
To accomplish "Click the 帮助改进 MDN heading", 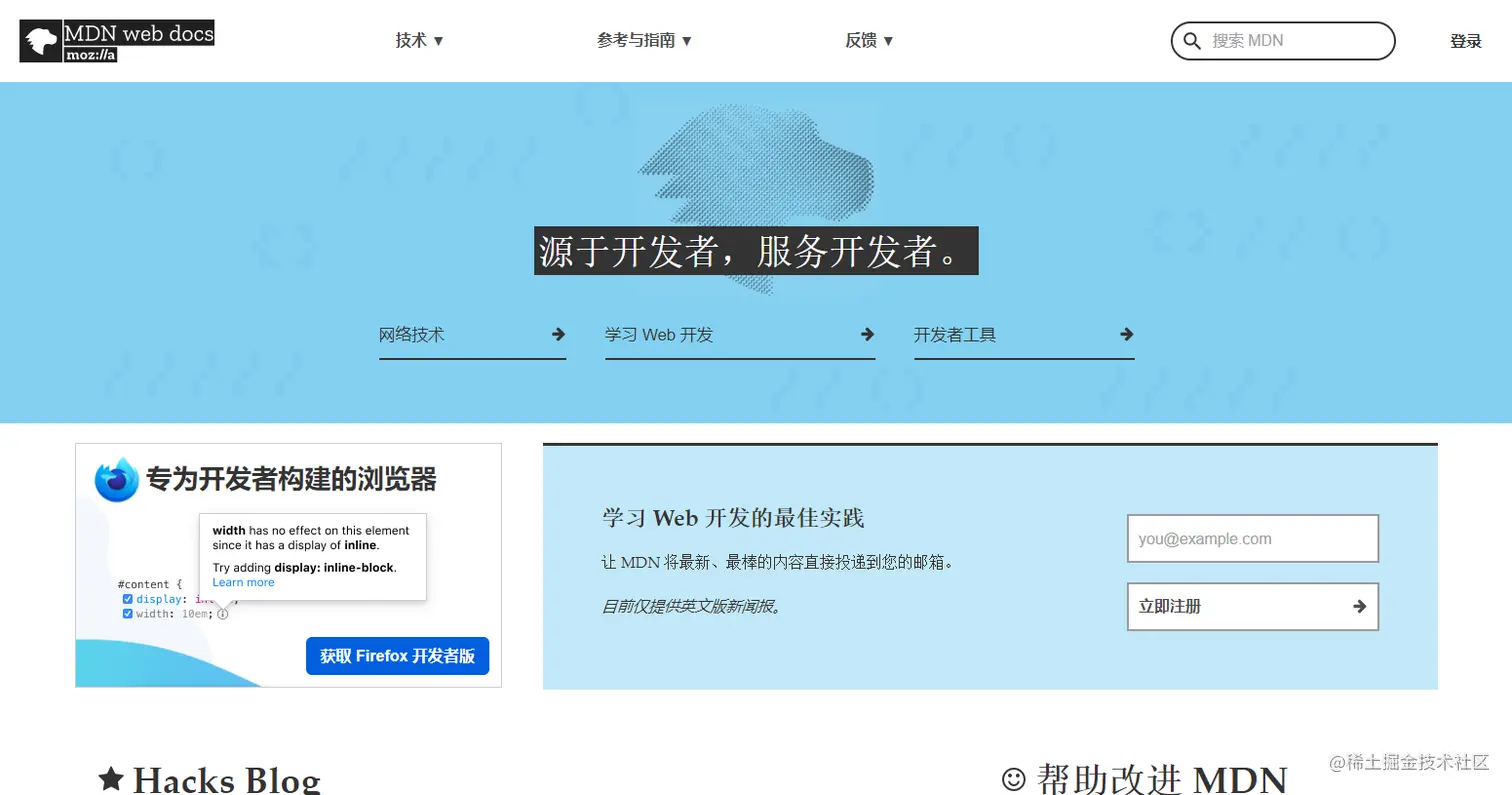I will coord(1162,779).
